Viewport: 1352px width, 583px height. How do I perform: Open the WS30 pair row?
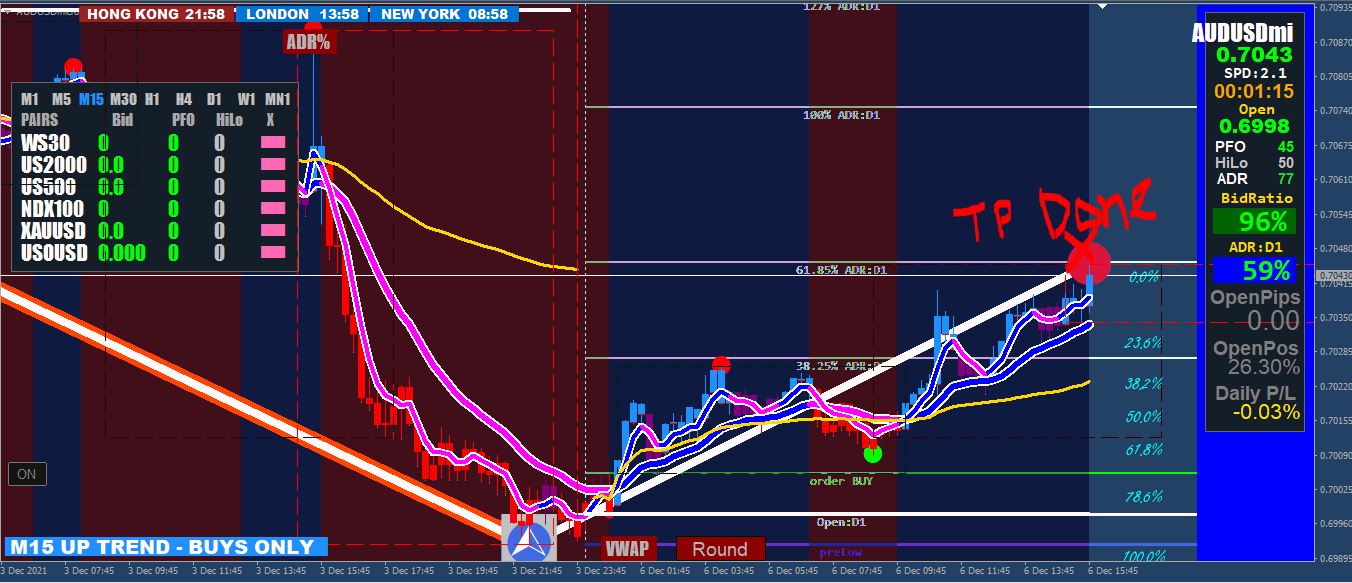coord(155,143)
